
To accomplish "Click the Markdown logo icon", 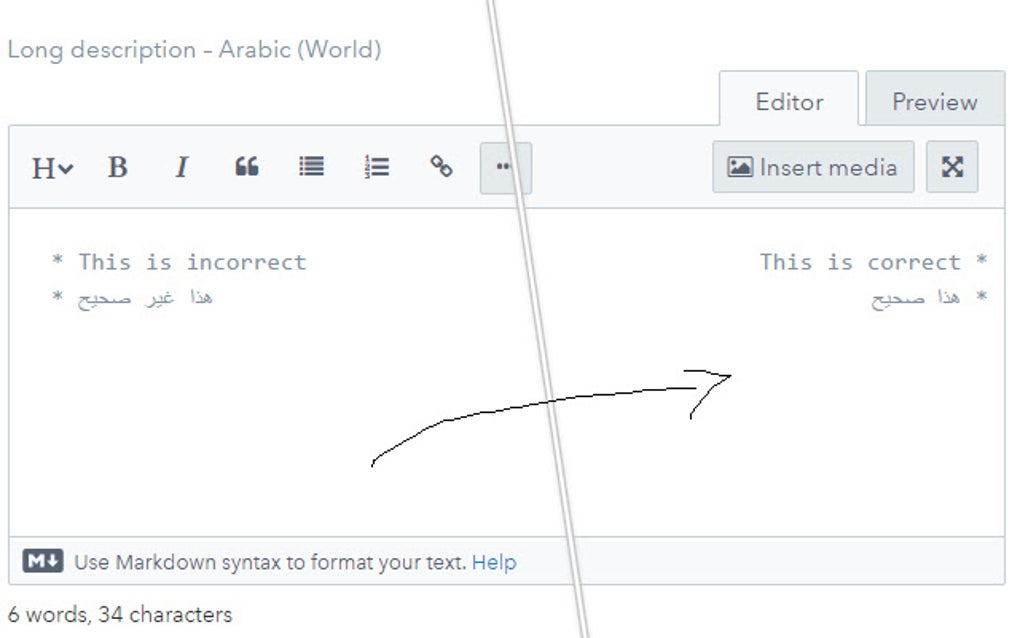I will pyautogui.click(x=43, y=561).
